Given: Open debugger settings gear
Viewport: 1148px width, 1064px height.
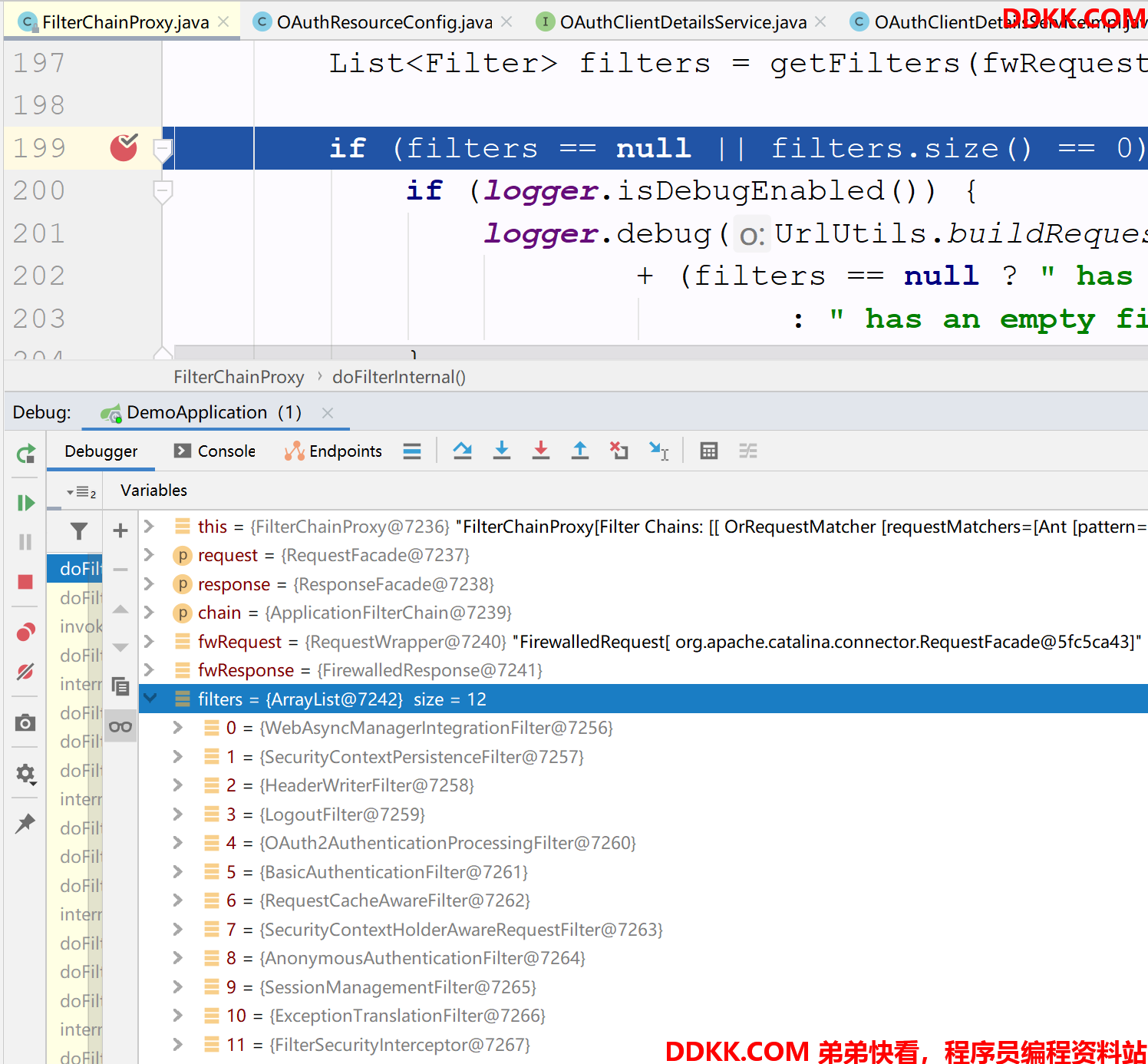Looking at the screenshot, I should pyautogui.click(x=25, y=773).
